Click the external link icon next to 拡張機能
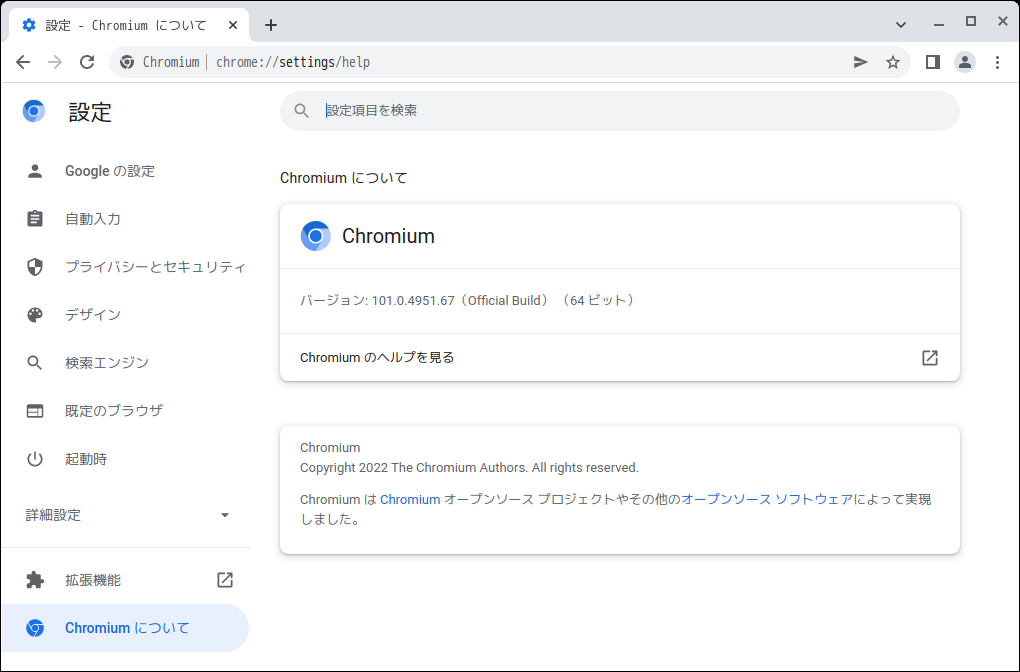1020x672 pixels. [225, 580]
